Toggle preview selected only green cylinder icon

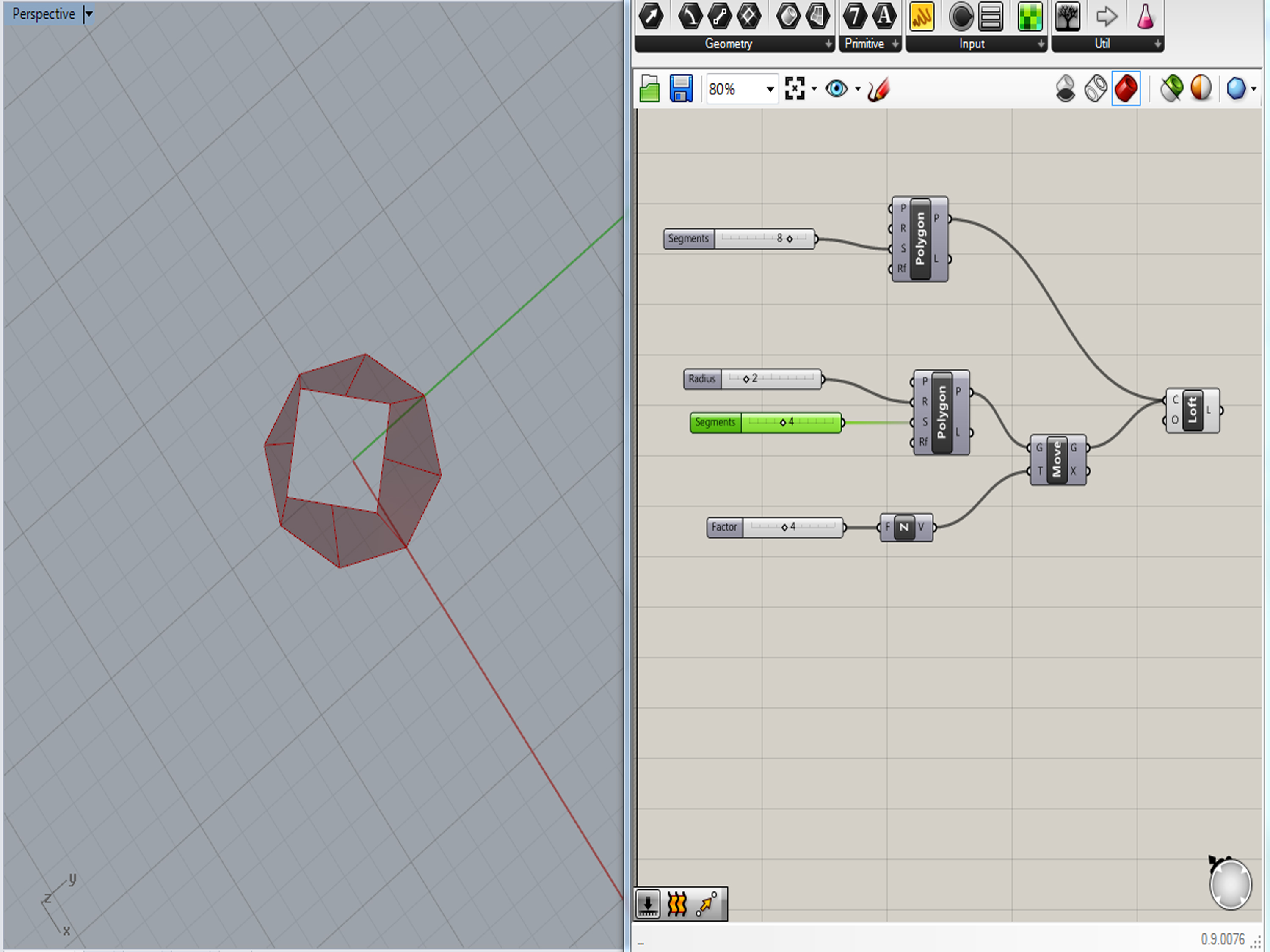click(1172, 89)
